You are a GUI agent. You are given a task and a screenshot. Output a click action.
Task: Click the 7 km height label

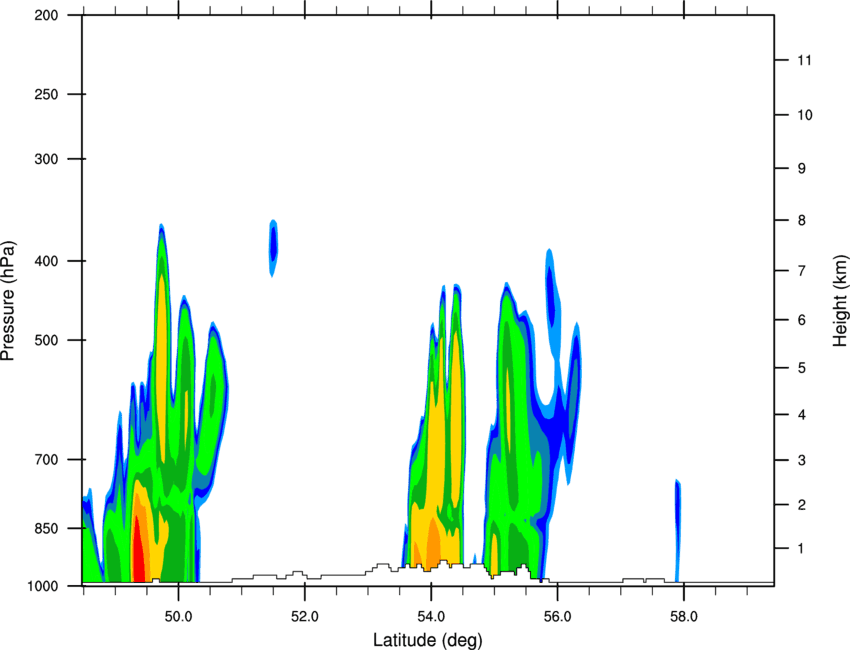(x=802, y=271)
